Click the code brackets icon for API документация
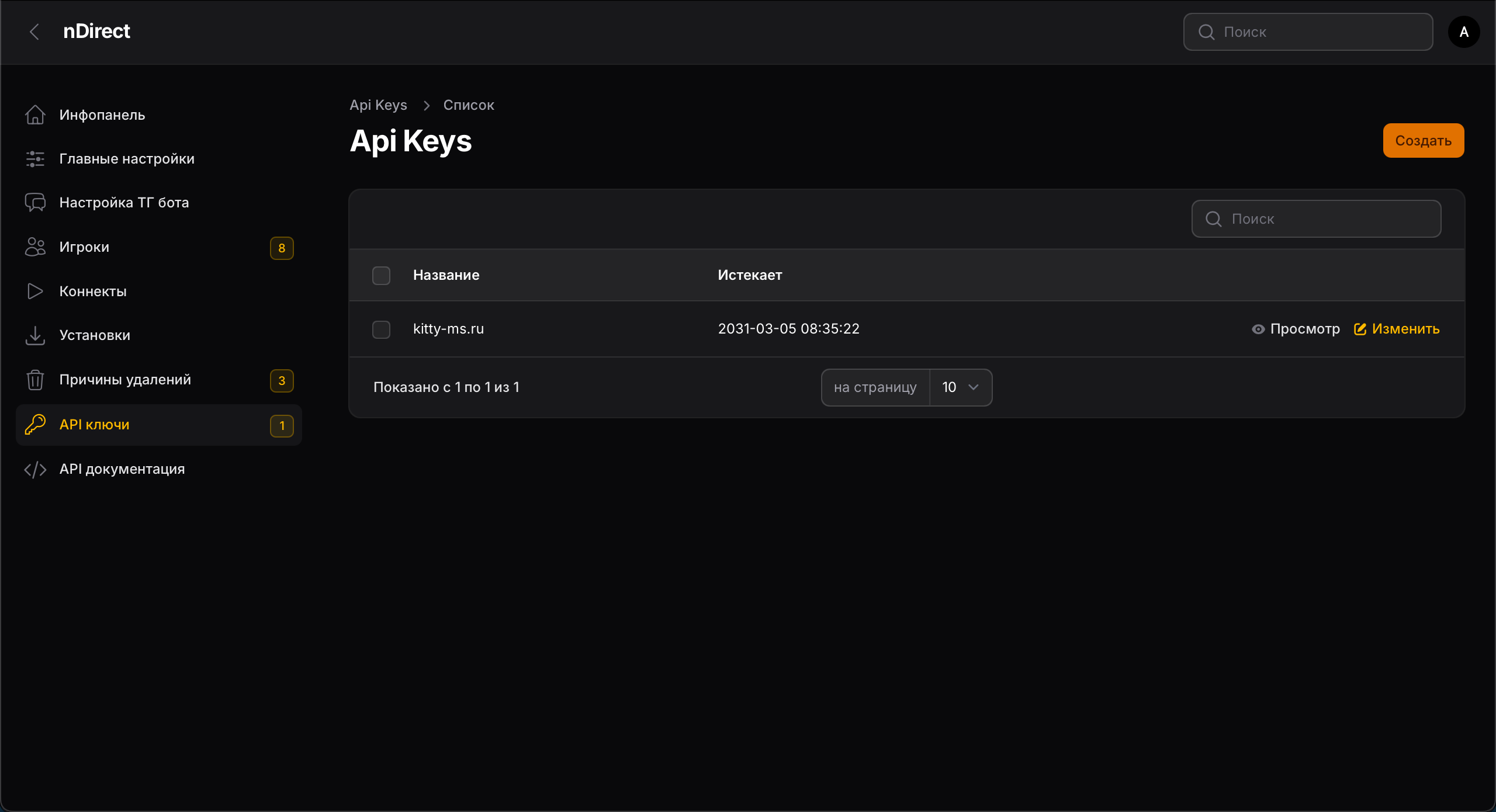 coord(35,470)
